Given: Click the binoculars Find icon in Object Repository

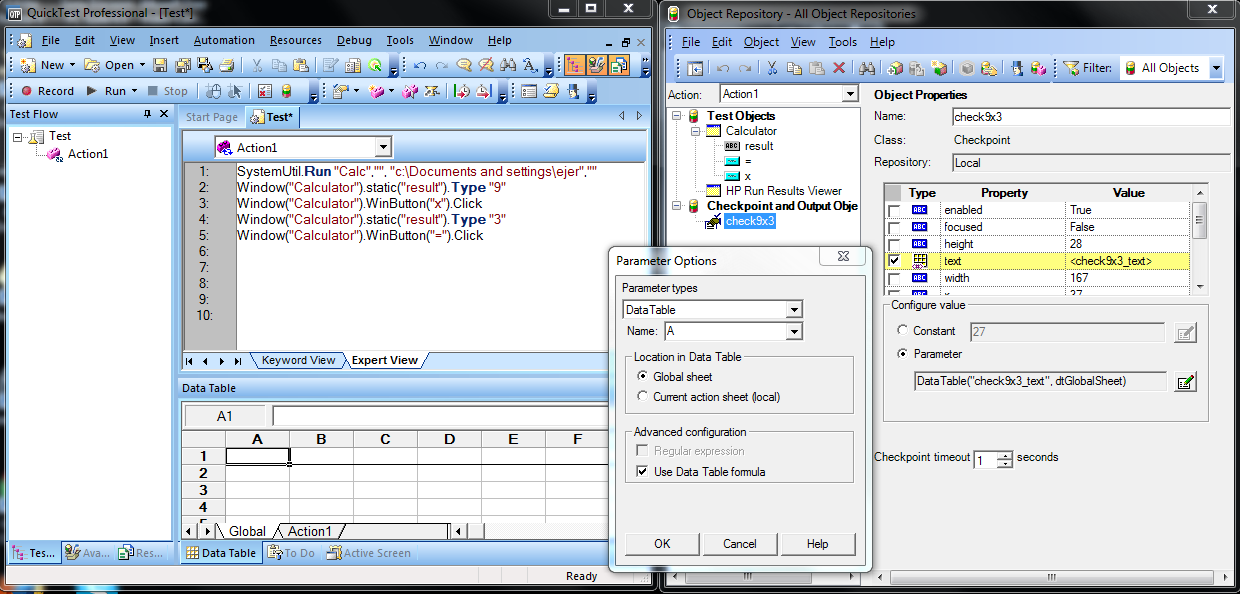Looking at the screenshot, I should pos(867,68).
